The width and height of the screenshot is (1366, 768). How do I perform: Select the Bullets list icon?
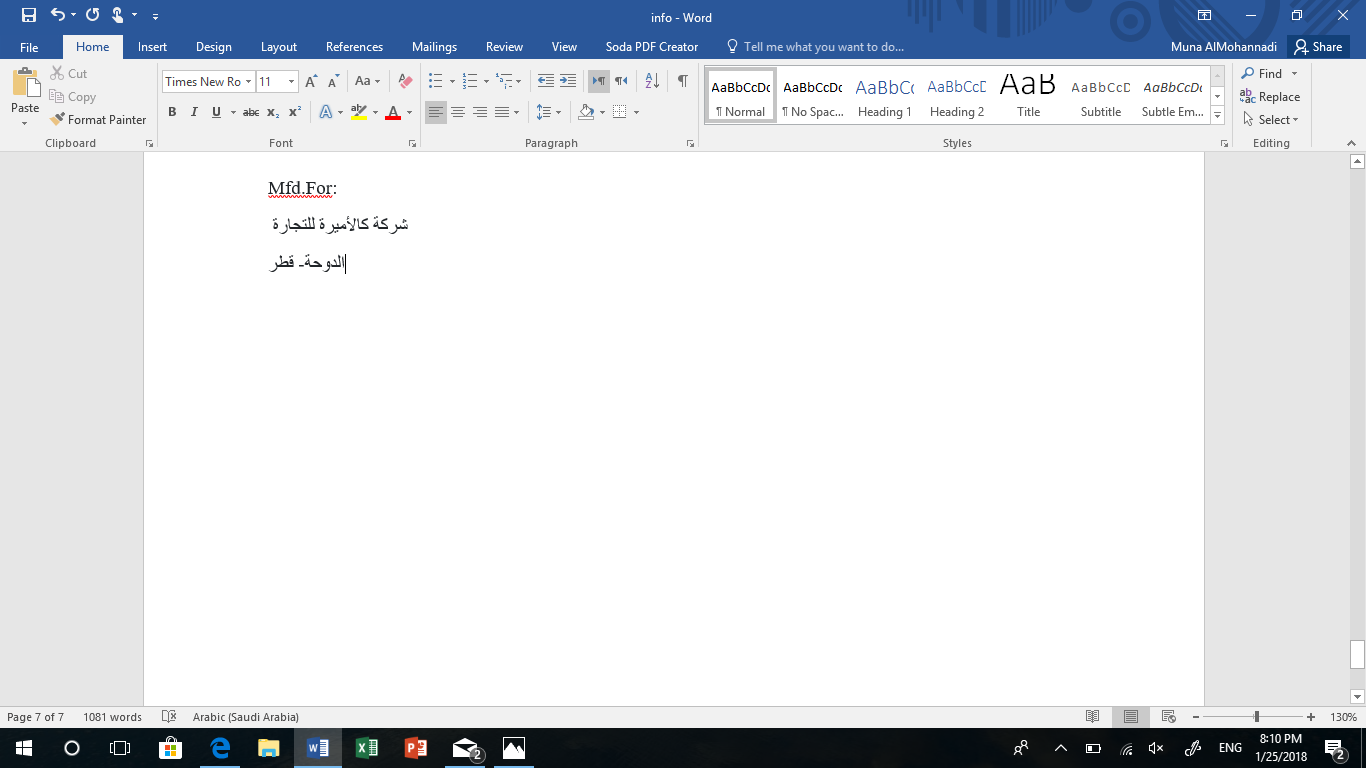435,82
